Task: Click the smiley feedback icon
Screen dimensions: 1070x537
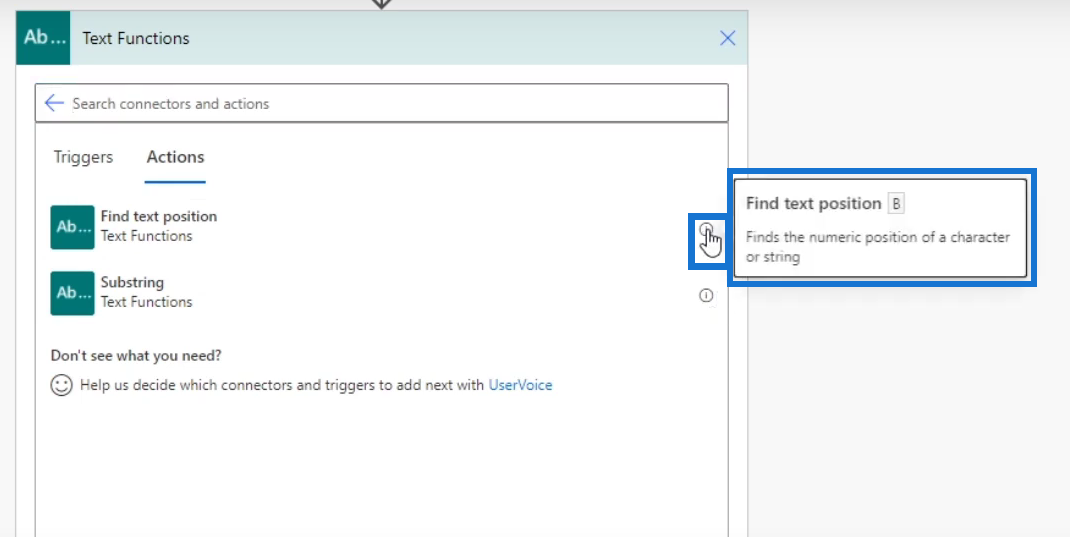Action: tap(61, 385)
